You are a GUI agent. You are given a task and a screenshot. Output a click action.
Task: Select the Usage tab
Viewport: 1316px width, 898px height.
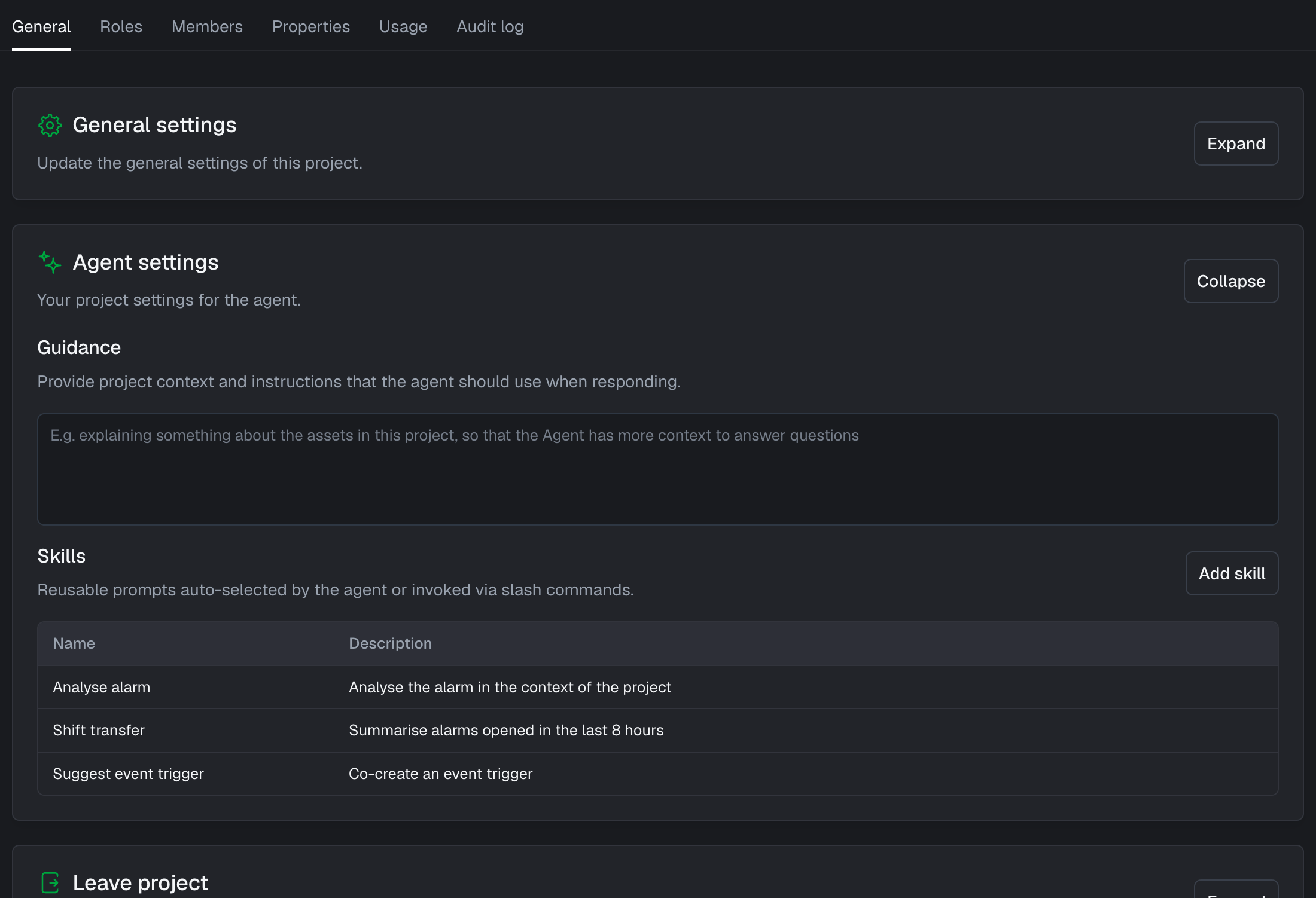pyautogui.click(x=403, y=26)
